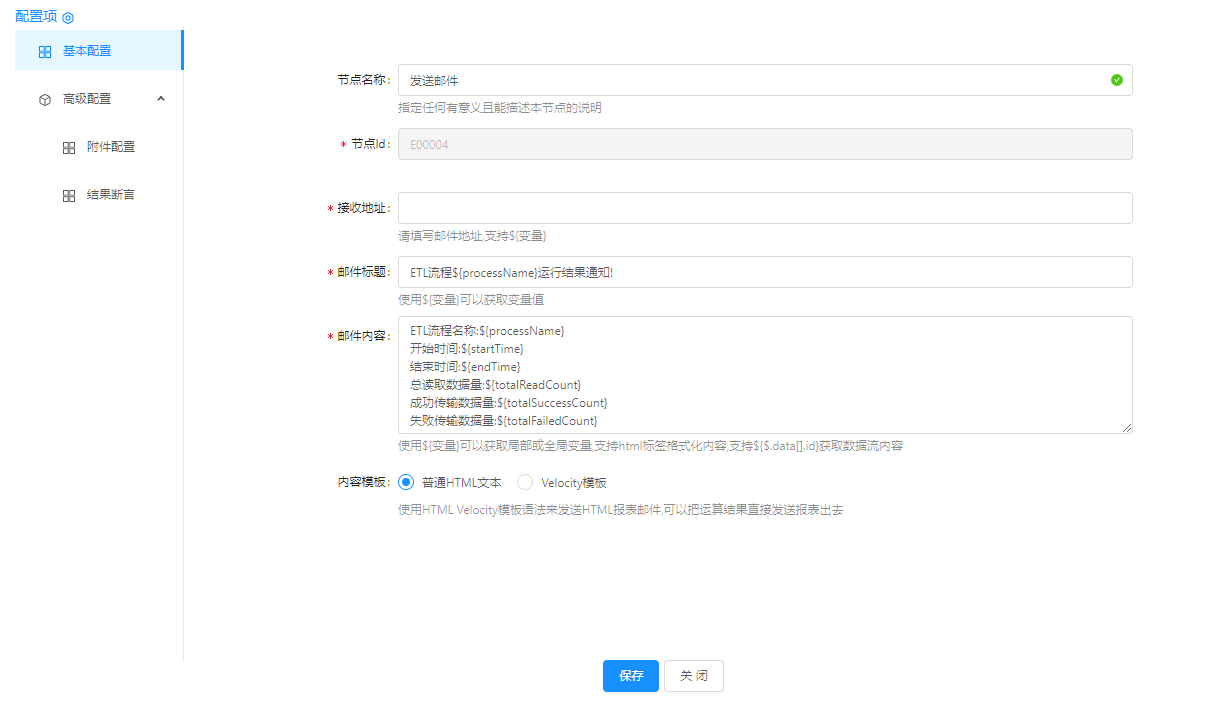This screenshot has width=1211, height=714.
Task: Click into the 邮件标题 text field
Action: click(765, 272)
